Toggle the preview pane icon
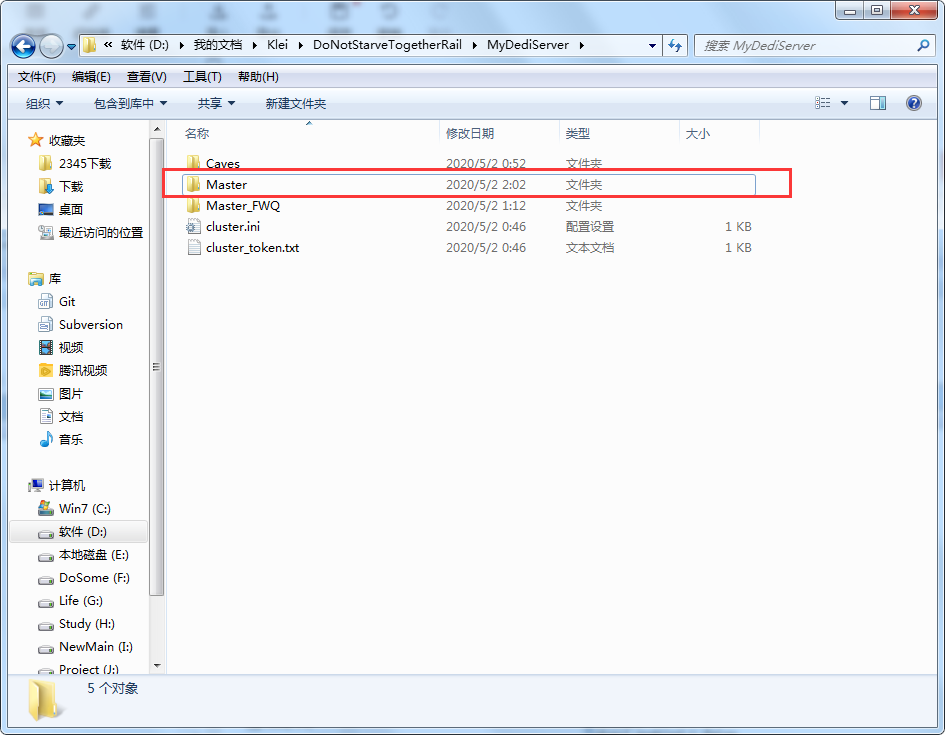The height and width of the screenshot is (735, 945). click(878, 103)
